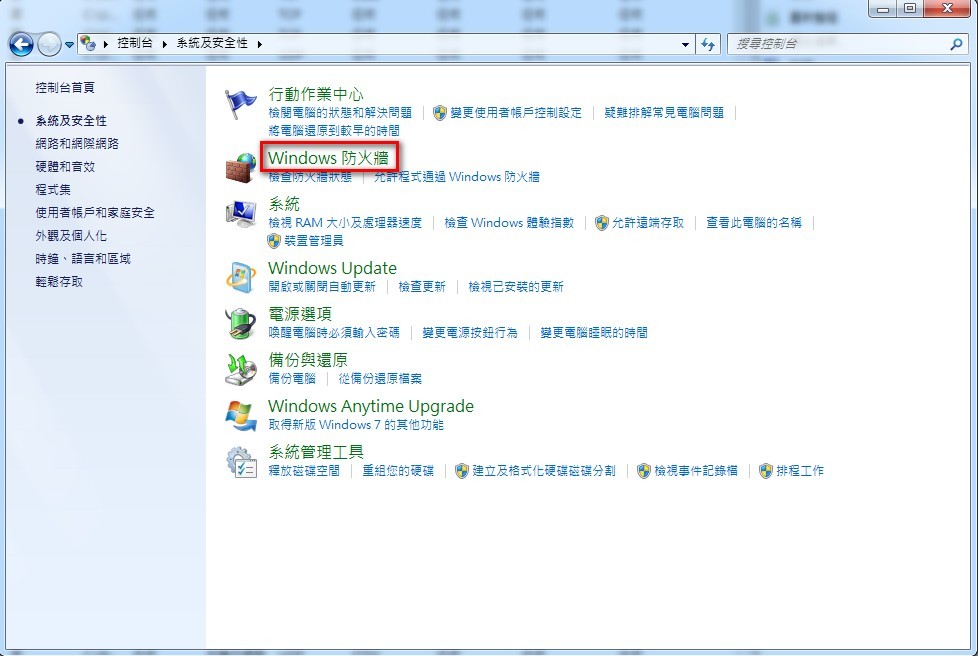978x656 pixels.
Task: Click the Action Center flag icon
Action: tap(241, 104)
